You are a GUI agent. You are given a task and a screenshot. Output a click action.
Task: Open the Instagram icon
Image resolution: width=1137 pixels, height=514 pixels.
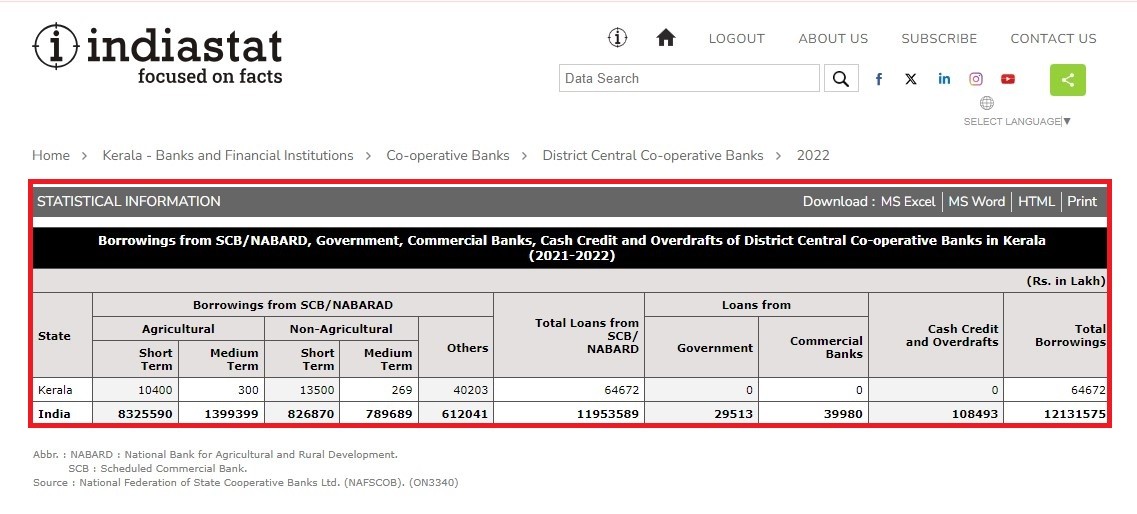[976, 79]
